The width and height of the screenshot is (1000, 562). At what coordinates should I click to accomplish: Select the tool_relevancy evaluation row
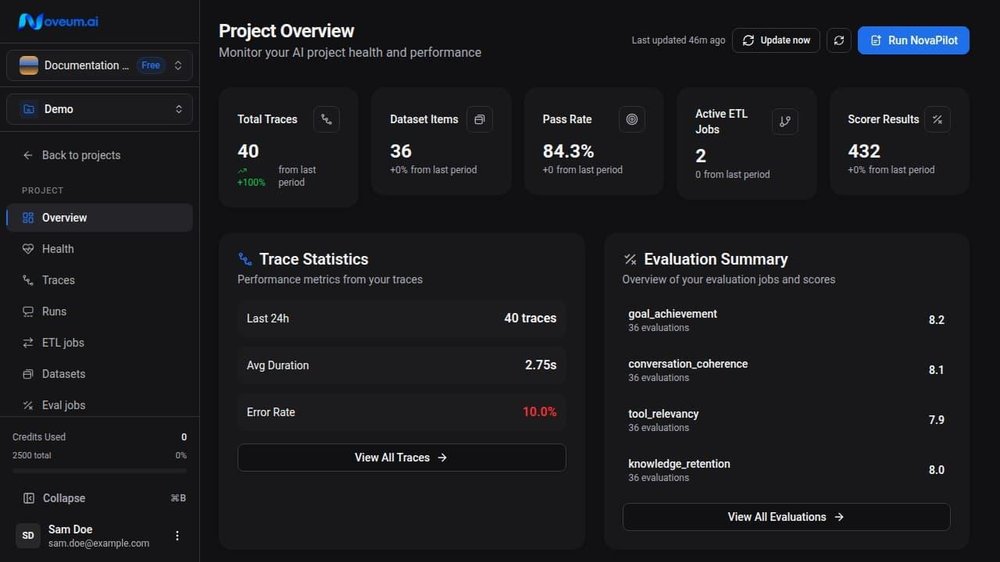click(786, 420)
